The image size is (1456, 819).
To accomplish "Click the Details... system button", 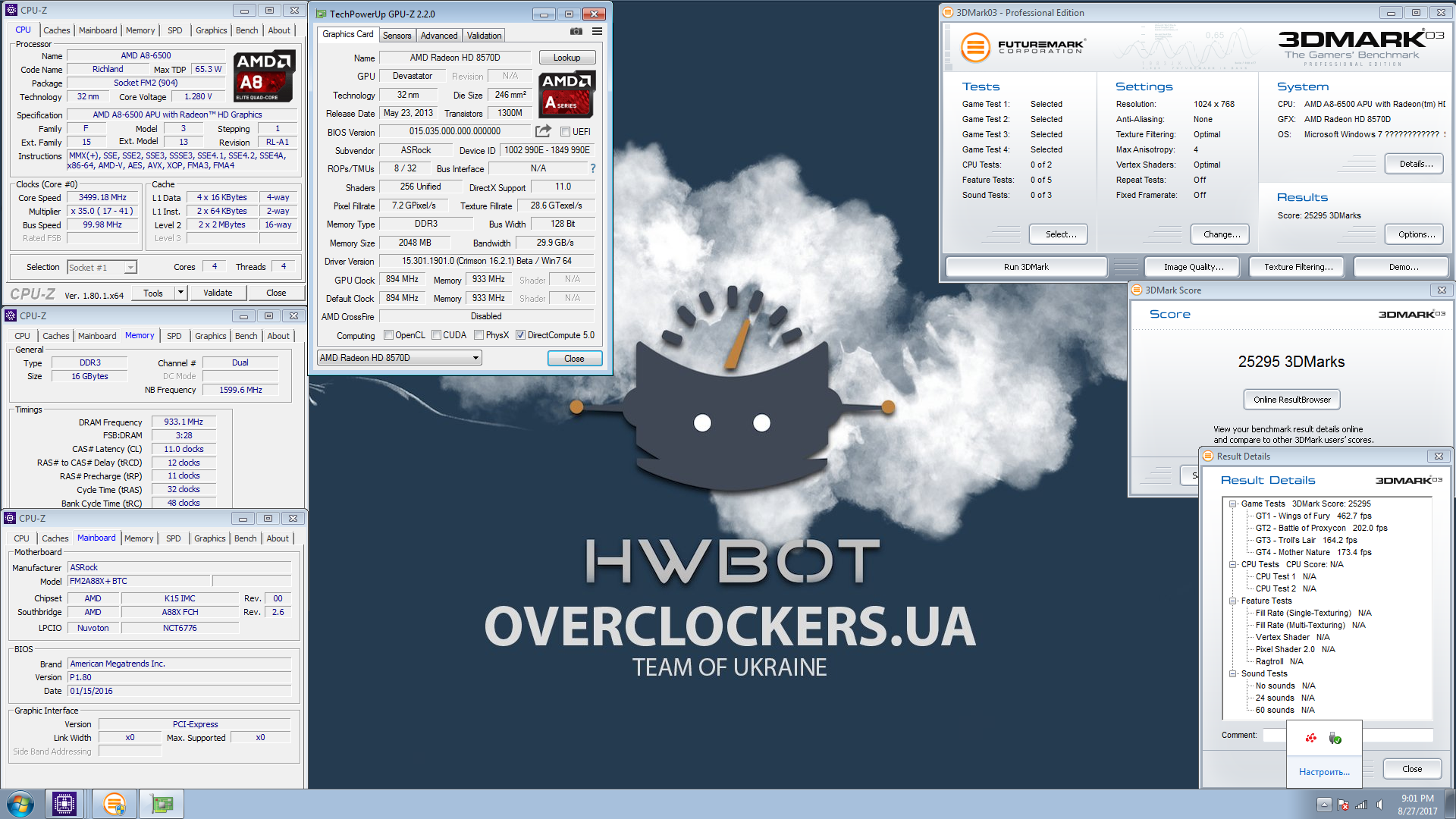I will [x=1415, y=164].
